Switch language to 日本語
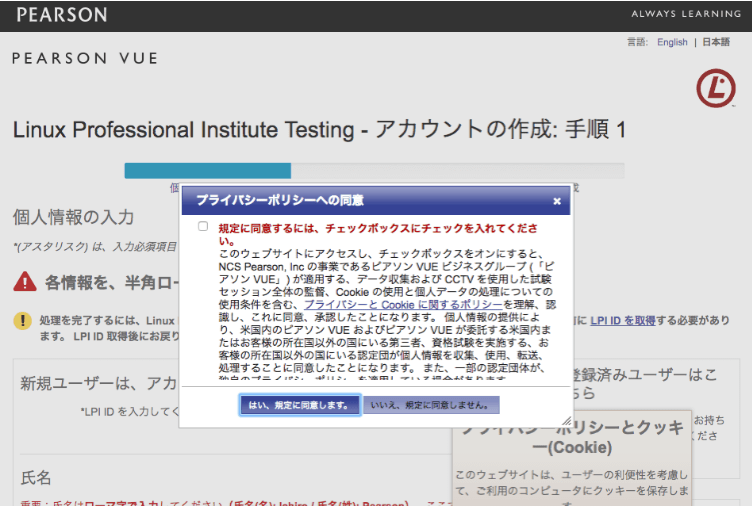 coord(716,42)
